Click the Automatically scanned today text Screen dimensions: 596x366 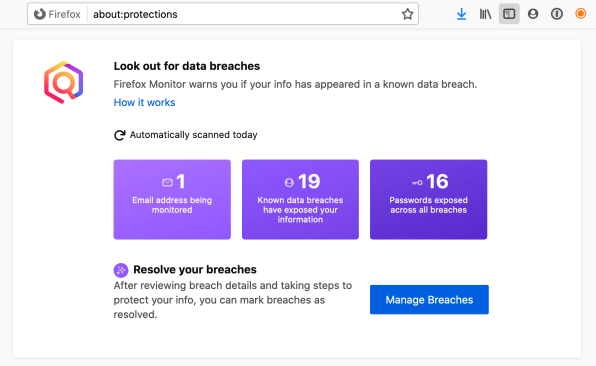point(193,135)
